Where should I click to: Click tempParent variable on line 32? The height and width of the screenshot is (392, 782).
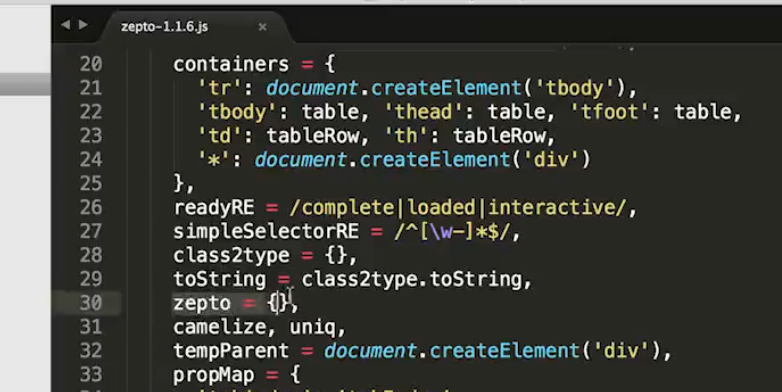231,352
